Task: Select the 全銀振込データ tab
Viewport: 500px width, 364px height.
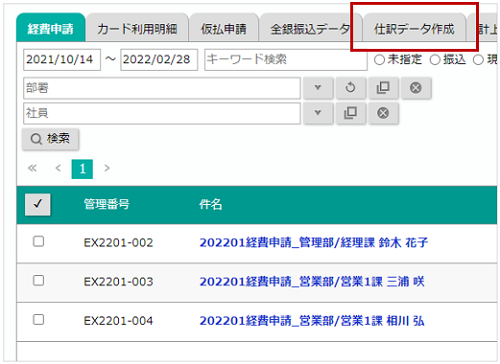Action: 310,29
